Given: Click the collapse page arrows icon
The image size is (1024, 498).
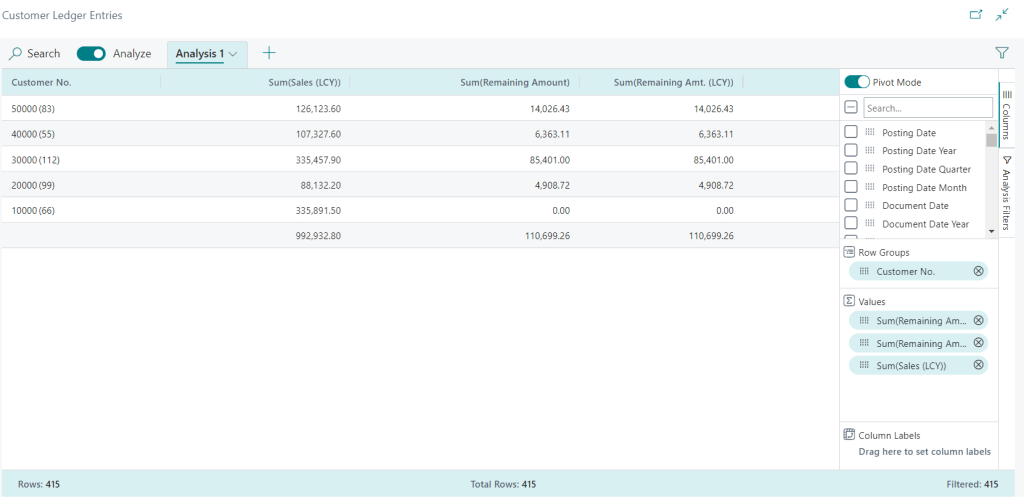Looking at the screenshot, I should (1003, 15).
